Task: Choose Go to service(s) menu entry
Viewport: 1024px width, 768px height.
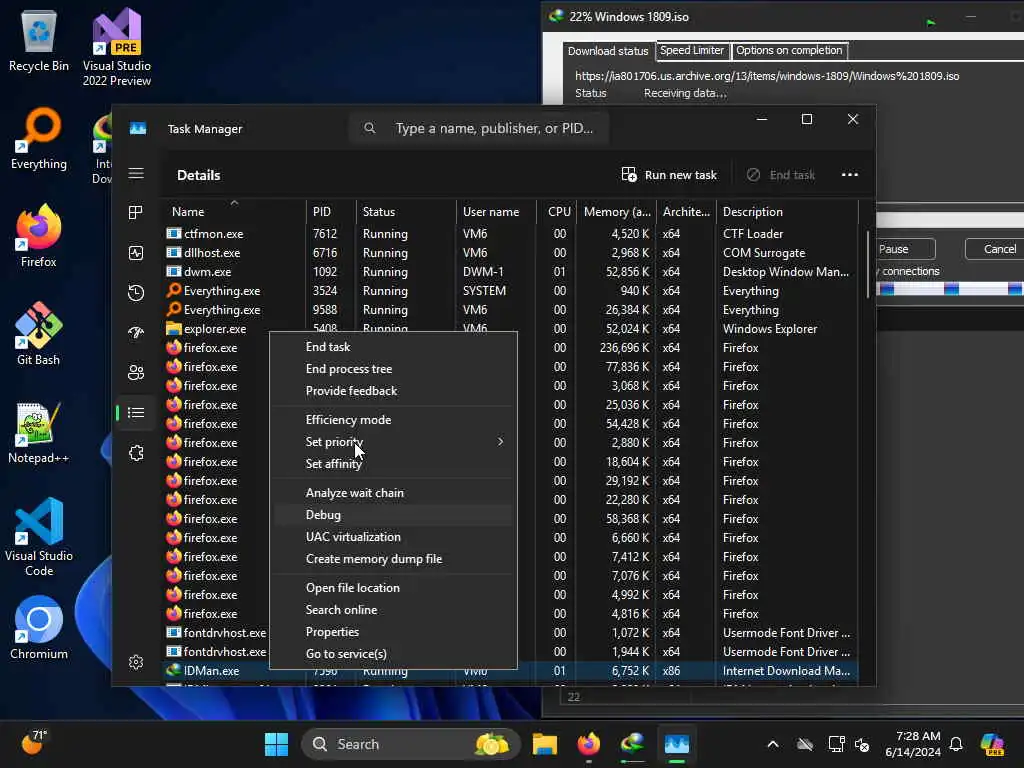Action: click(393, 654)
